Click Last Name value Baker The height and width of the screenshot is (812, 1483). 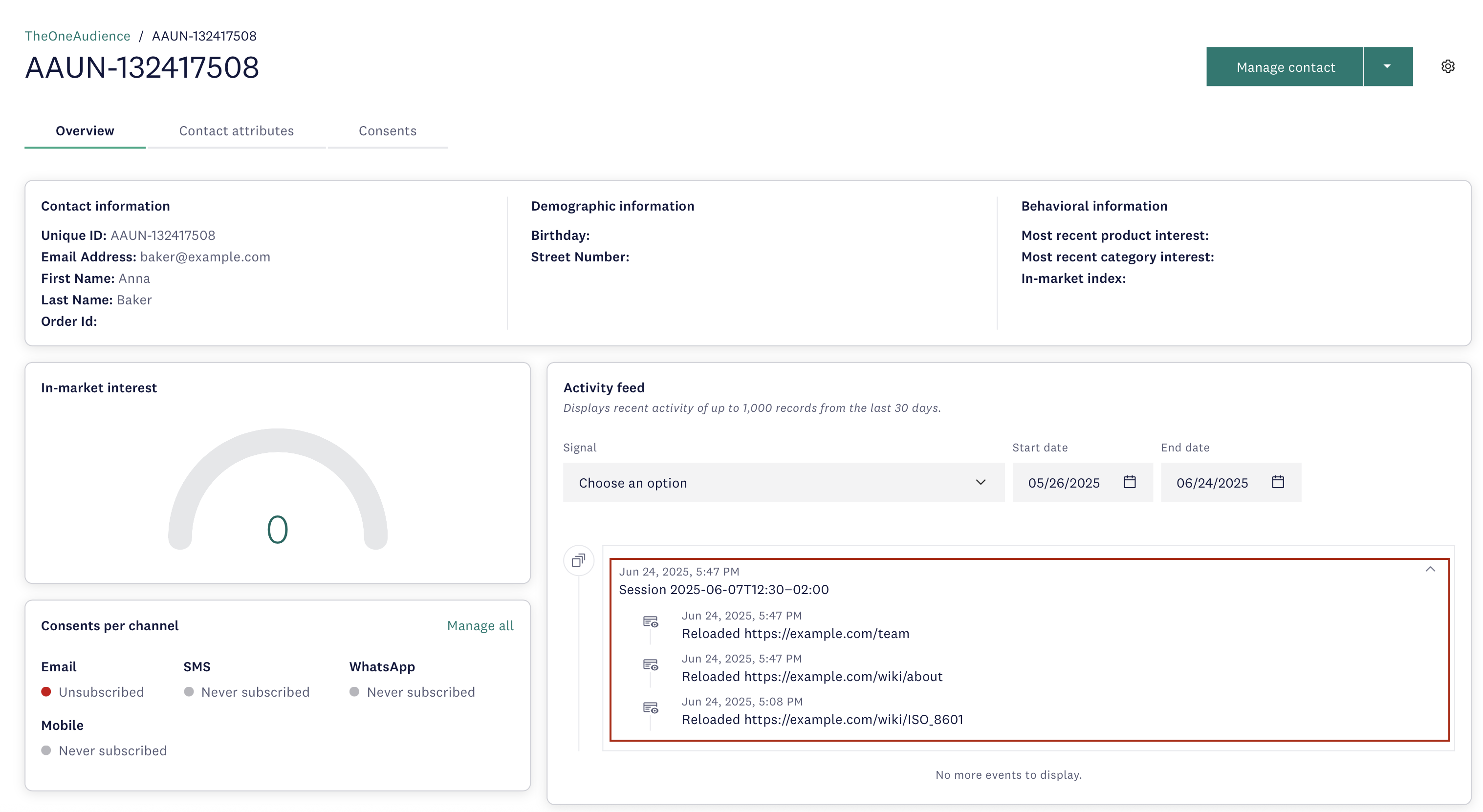click(x=134, y=300)
